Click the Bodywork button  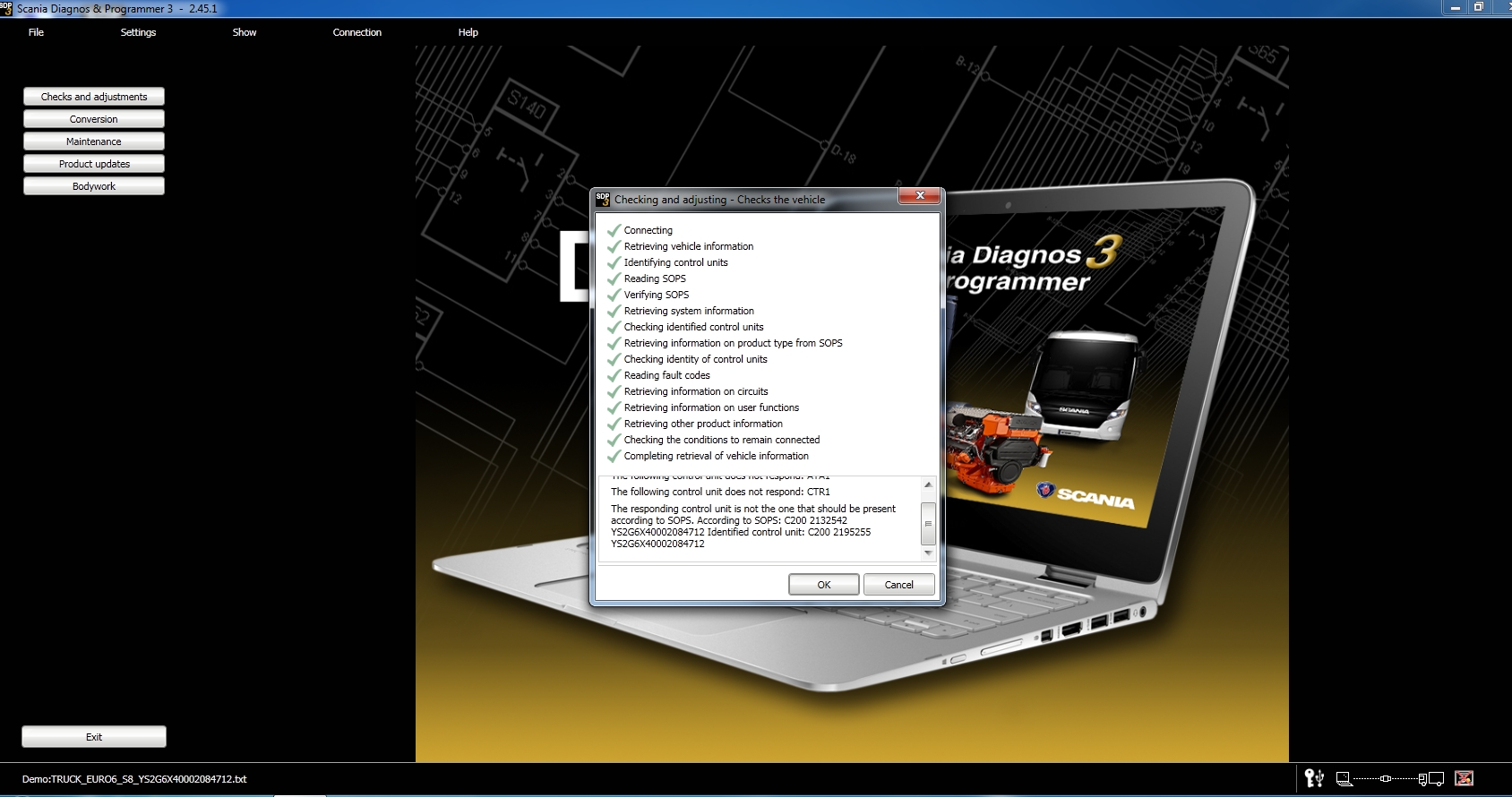pos(94,186)
